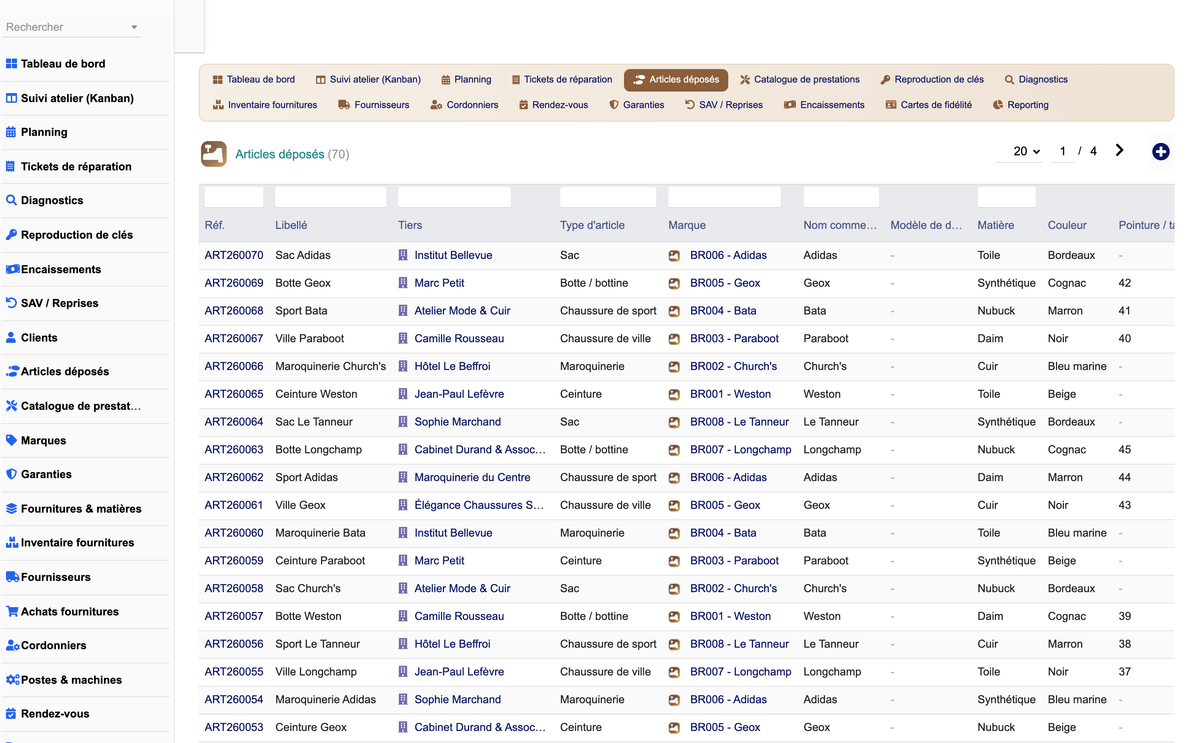The width and height of the screenshot is (1200, 743).
Task: Click the Ville Longchamp label cell
Action: [316, 672]
